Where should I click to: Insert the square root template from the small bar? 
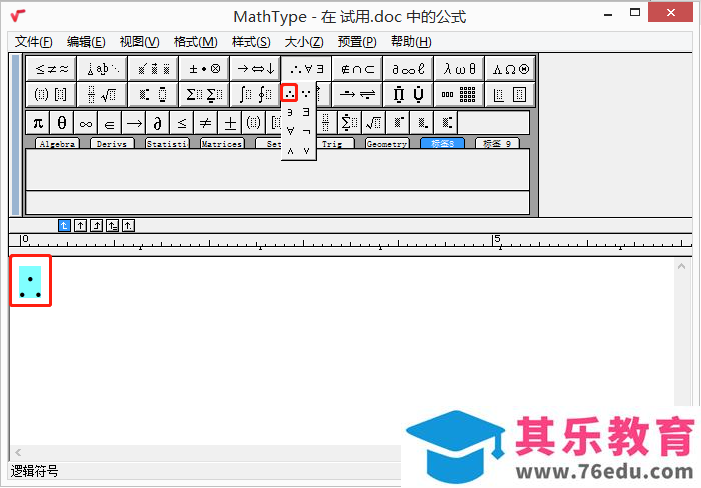tap(373, 123)
